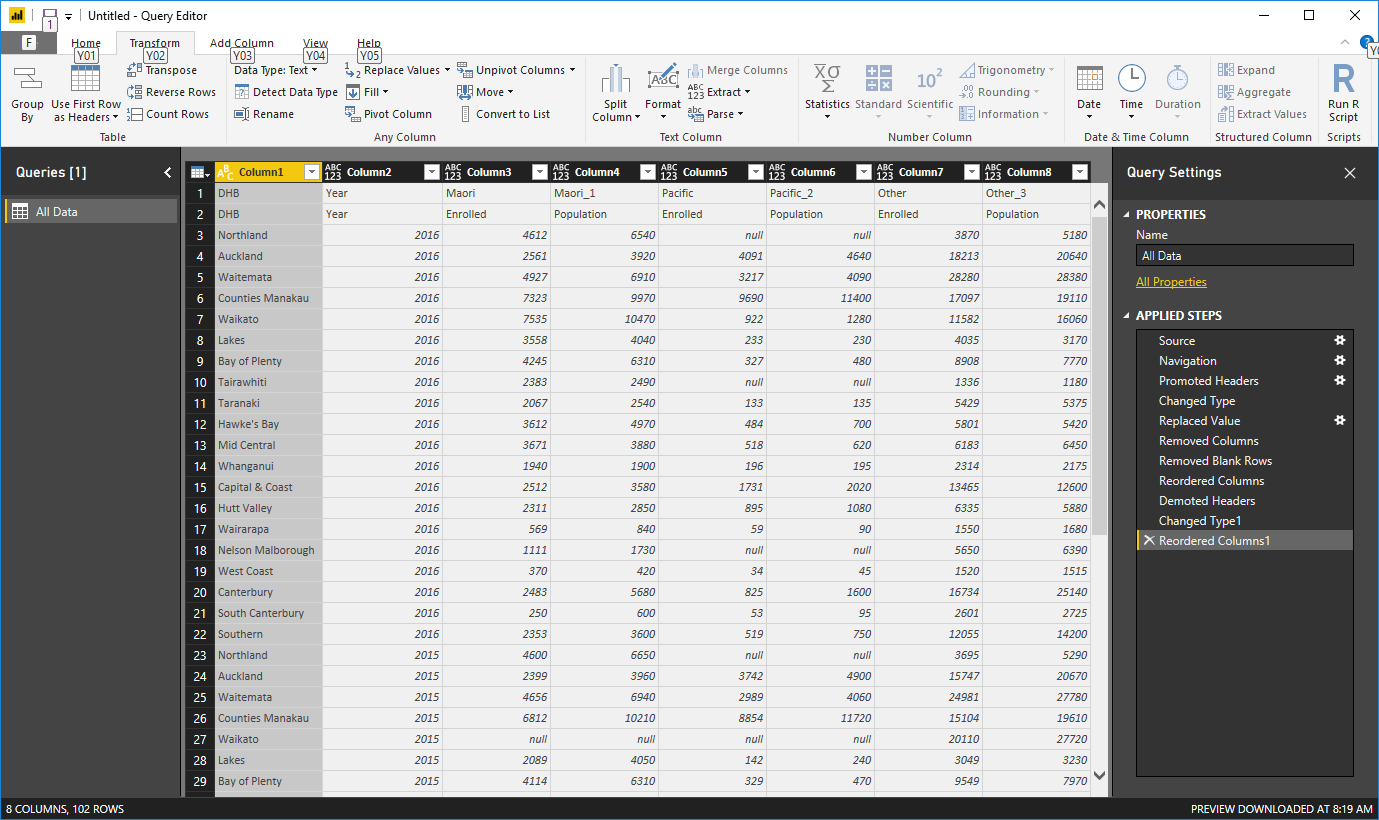1379x820 pixels.
Task: Open the Extract dropdown
Action: click(719, 92)
